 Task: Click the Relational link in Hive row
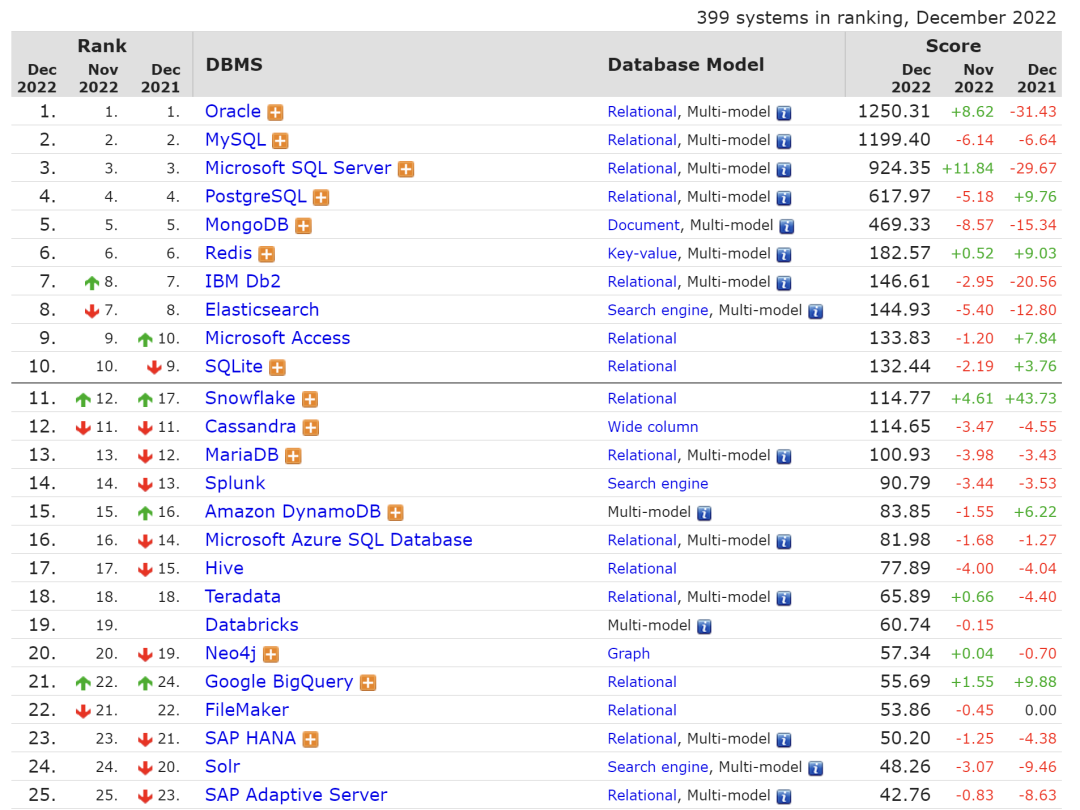click(641, 569)
